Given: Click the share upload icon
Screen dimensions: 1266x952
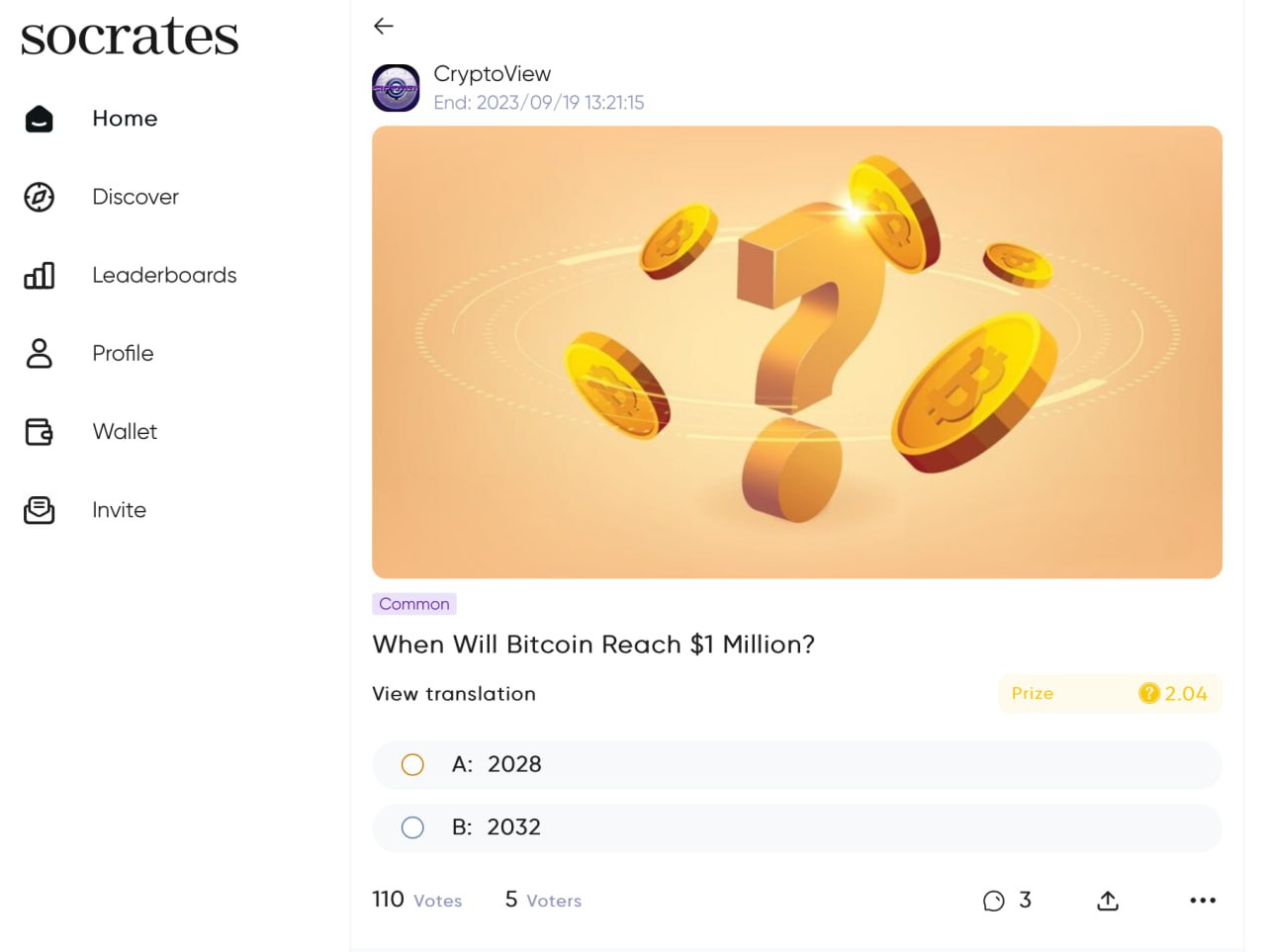Looking at the screenshot, I should (x=1108, y=901).
